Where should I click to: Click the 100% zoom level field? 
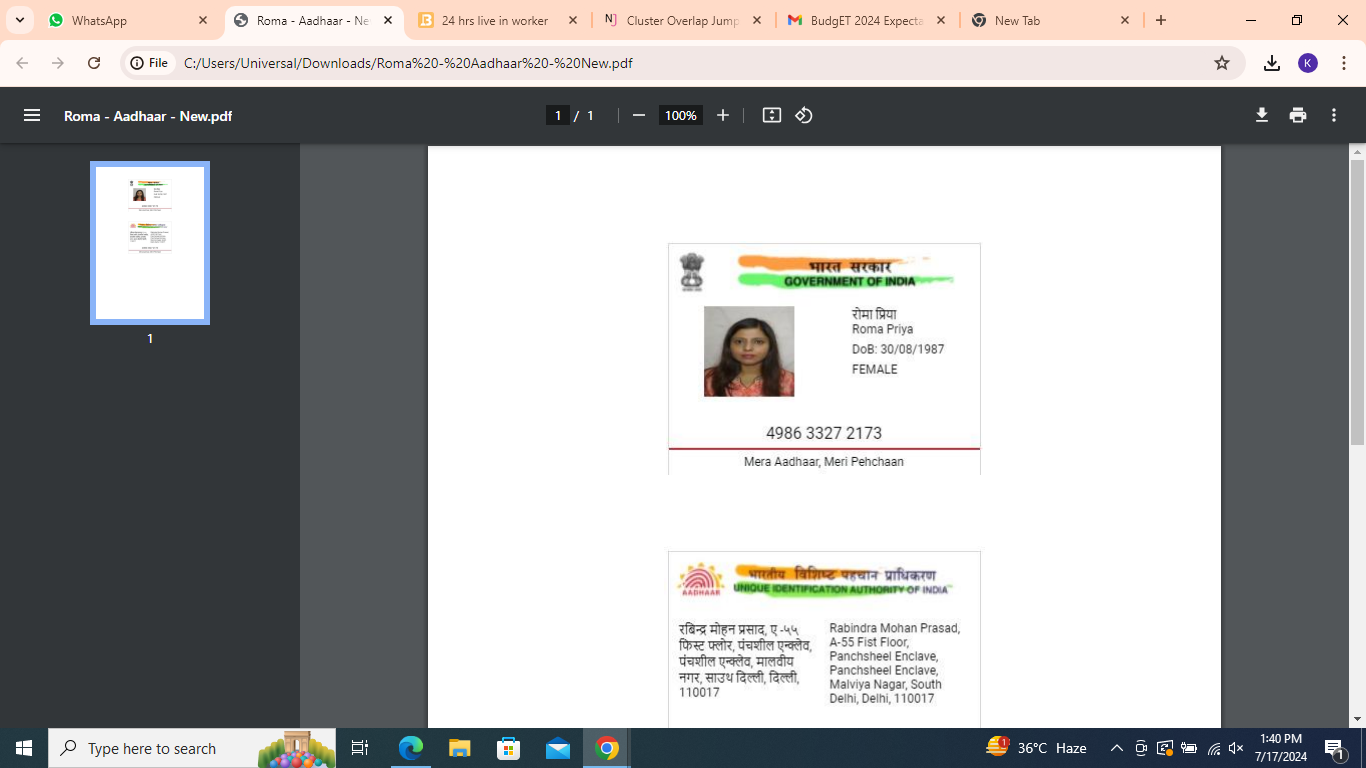tap(680, 115)
